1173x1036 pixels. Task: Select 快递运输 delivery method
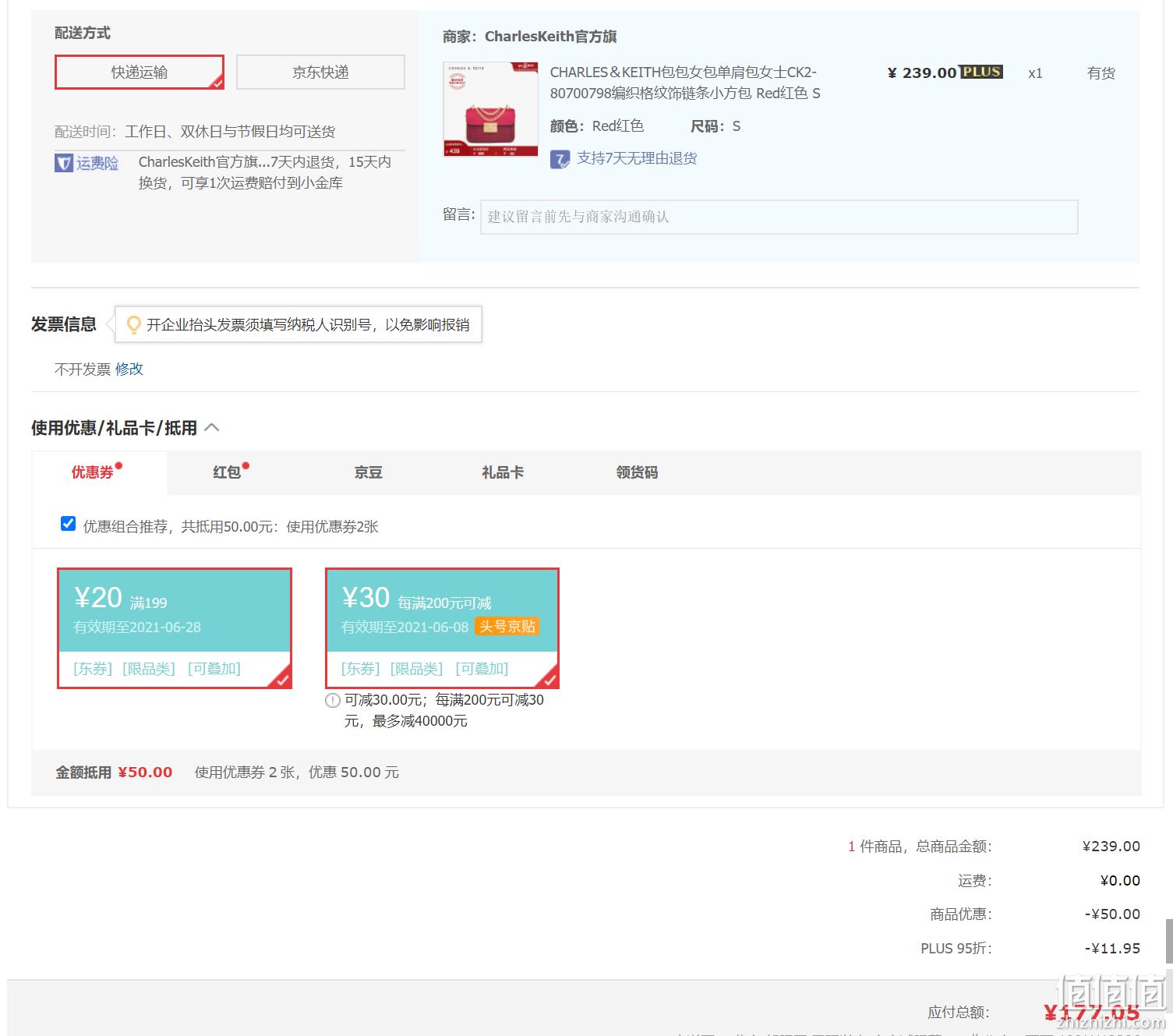tap(140, 72)
